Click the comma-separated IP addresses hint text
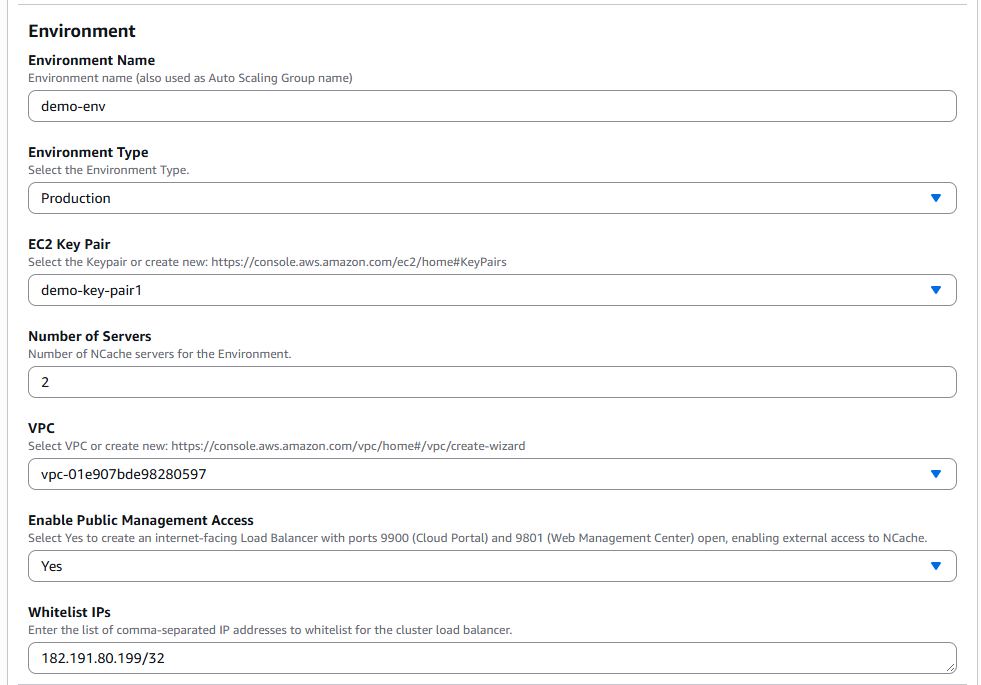981x685 pixels. click(270, 630)
